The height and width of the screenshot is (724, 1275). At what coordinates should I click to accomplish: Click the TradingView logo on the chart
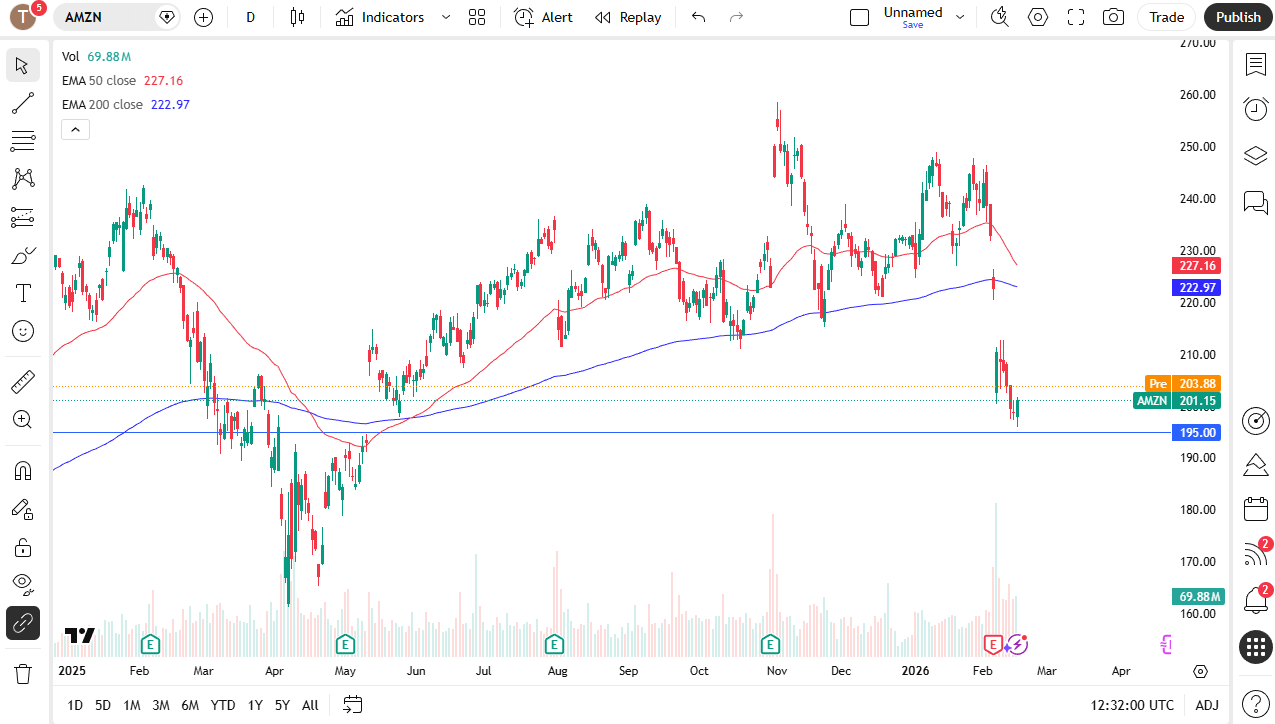(x=80, y=635)
